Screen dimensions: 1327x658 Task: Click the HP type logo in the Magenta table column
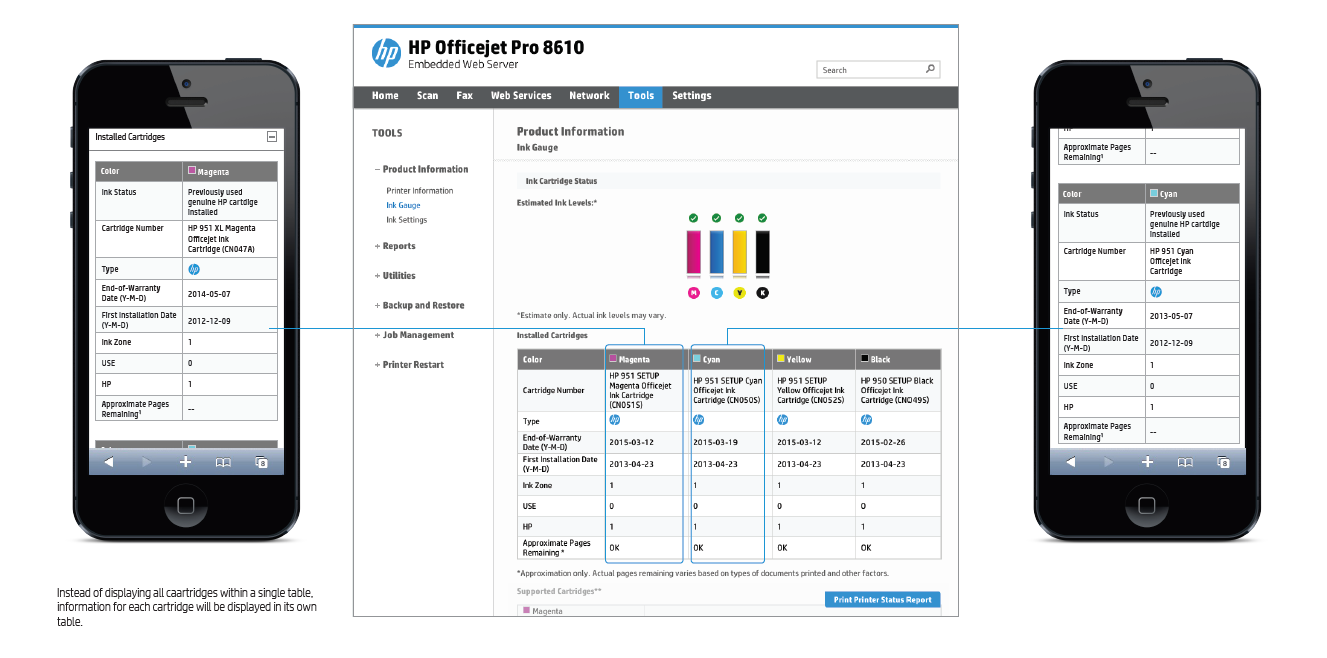[x=614, y=420]
